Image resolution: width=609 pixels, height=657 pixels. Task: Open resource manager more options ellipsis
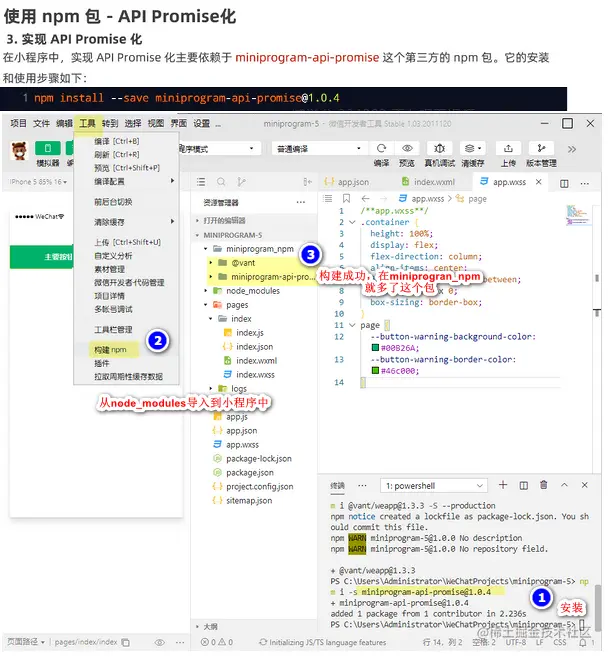click(x=301, y=202)
